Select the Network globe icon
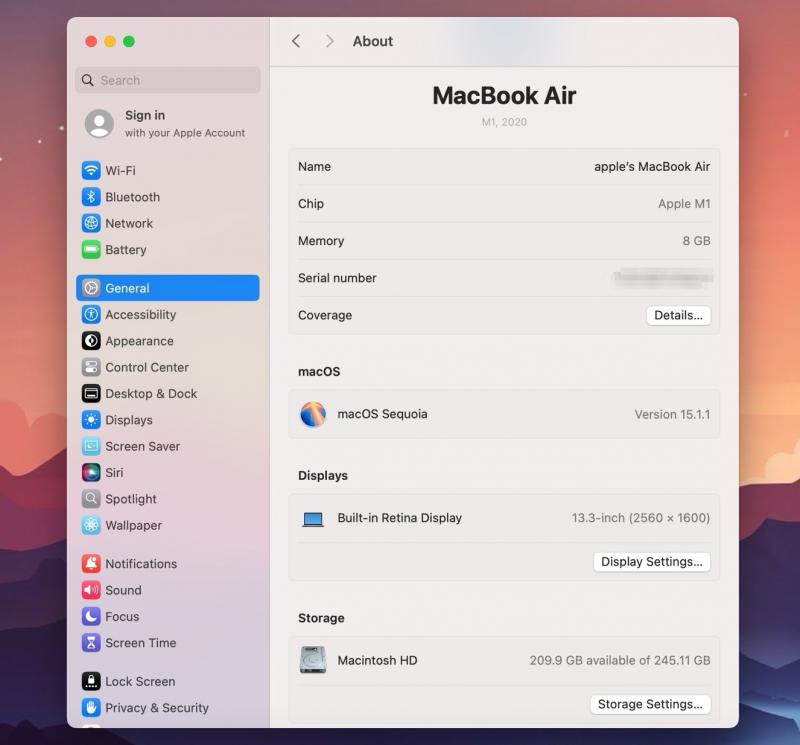Screen dimensions: 800x745 point(91,224)
